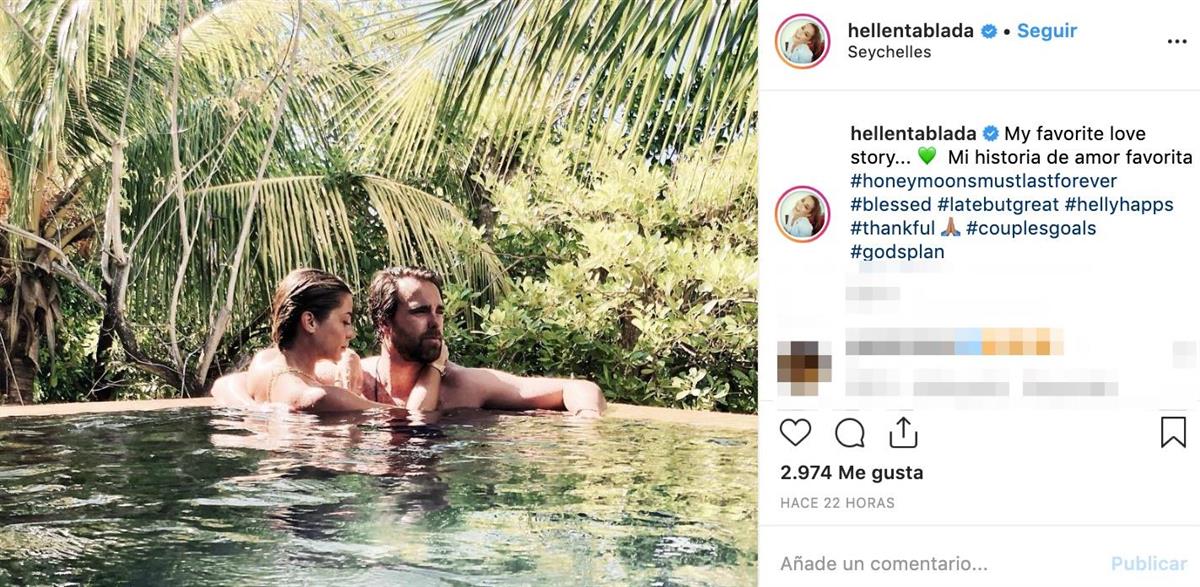Open the header profile avatar of hellentablada

point(802,41)
